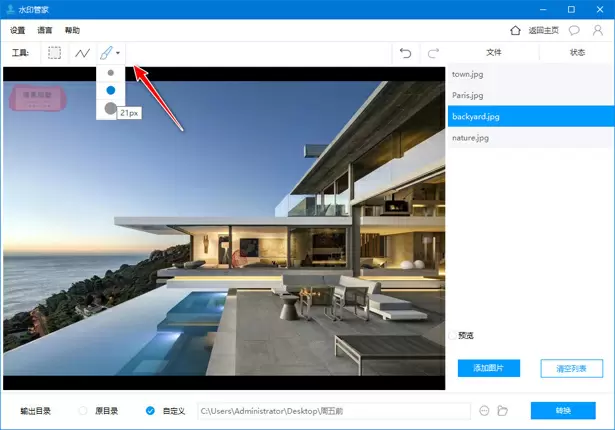The image size is (615, 430).
Task: Click the 状态 column header
Action: coord(577,52)
